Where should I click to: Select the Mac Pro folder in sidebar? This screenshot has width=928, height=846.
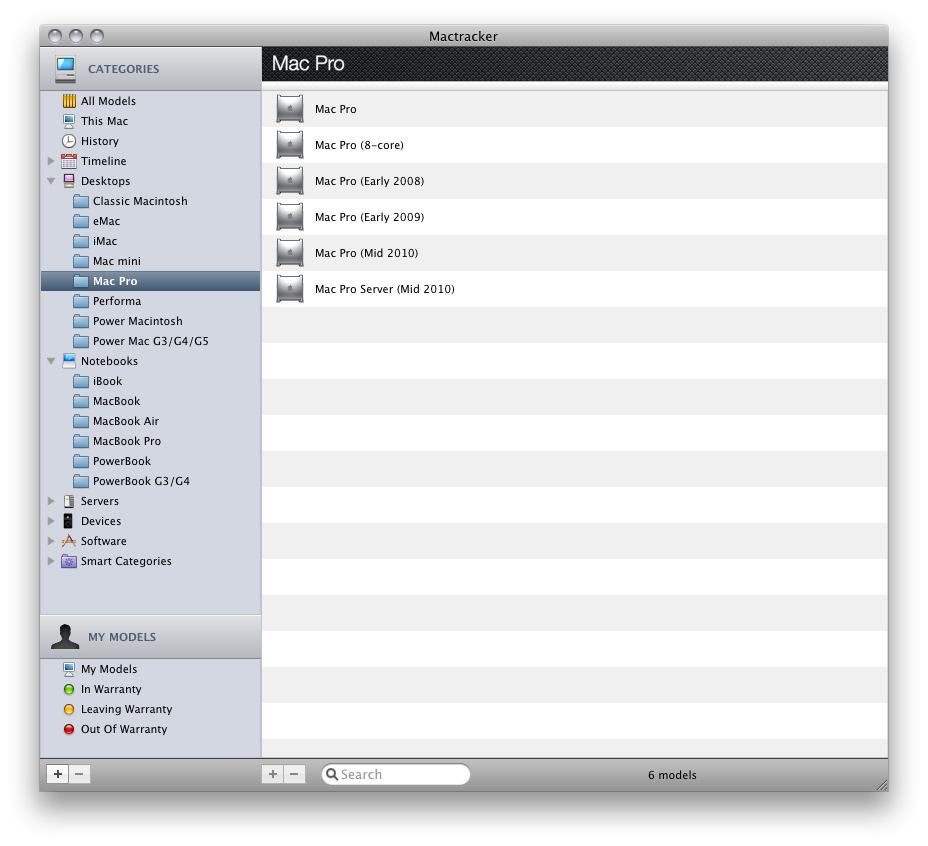tap(150, 281)
